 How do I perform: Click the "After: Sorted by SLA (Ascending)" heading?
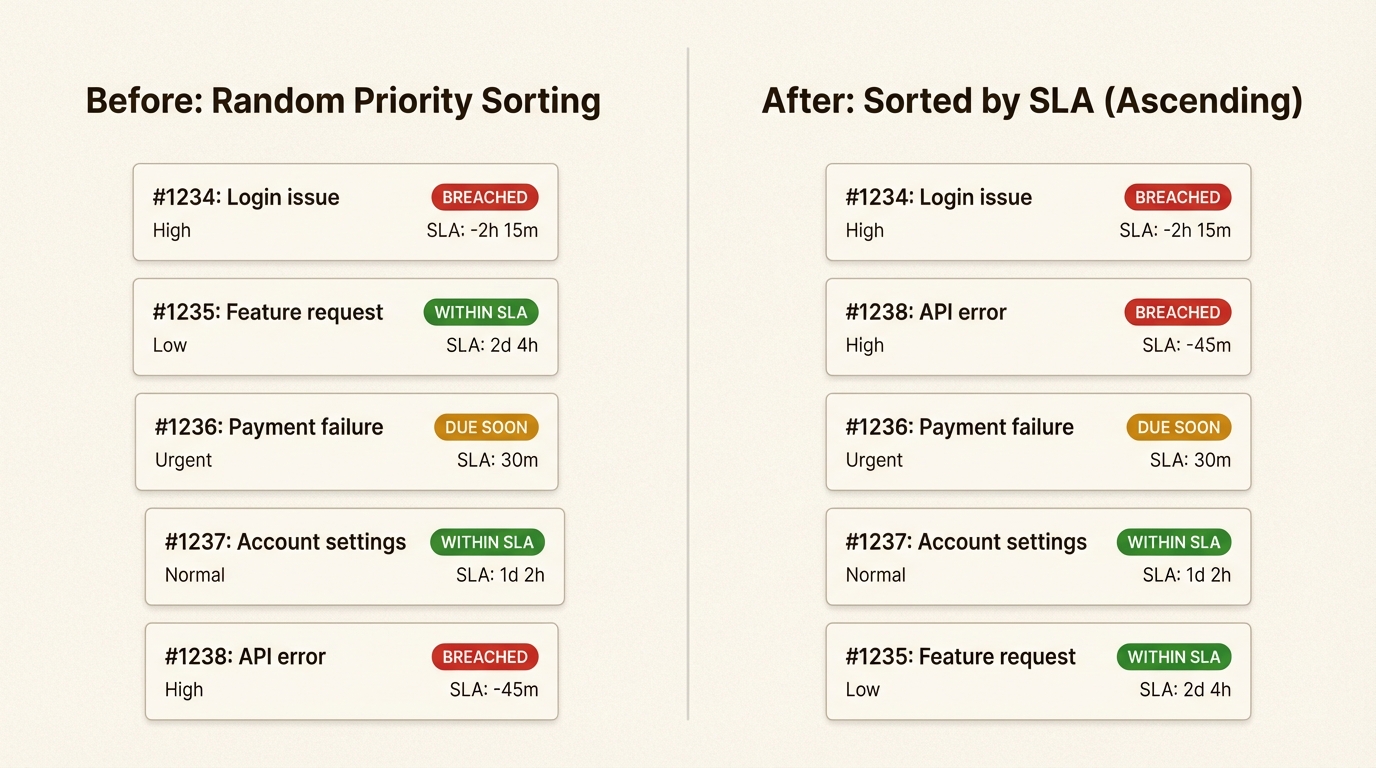coord(1032,101)
